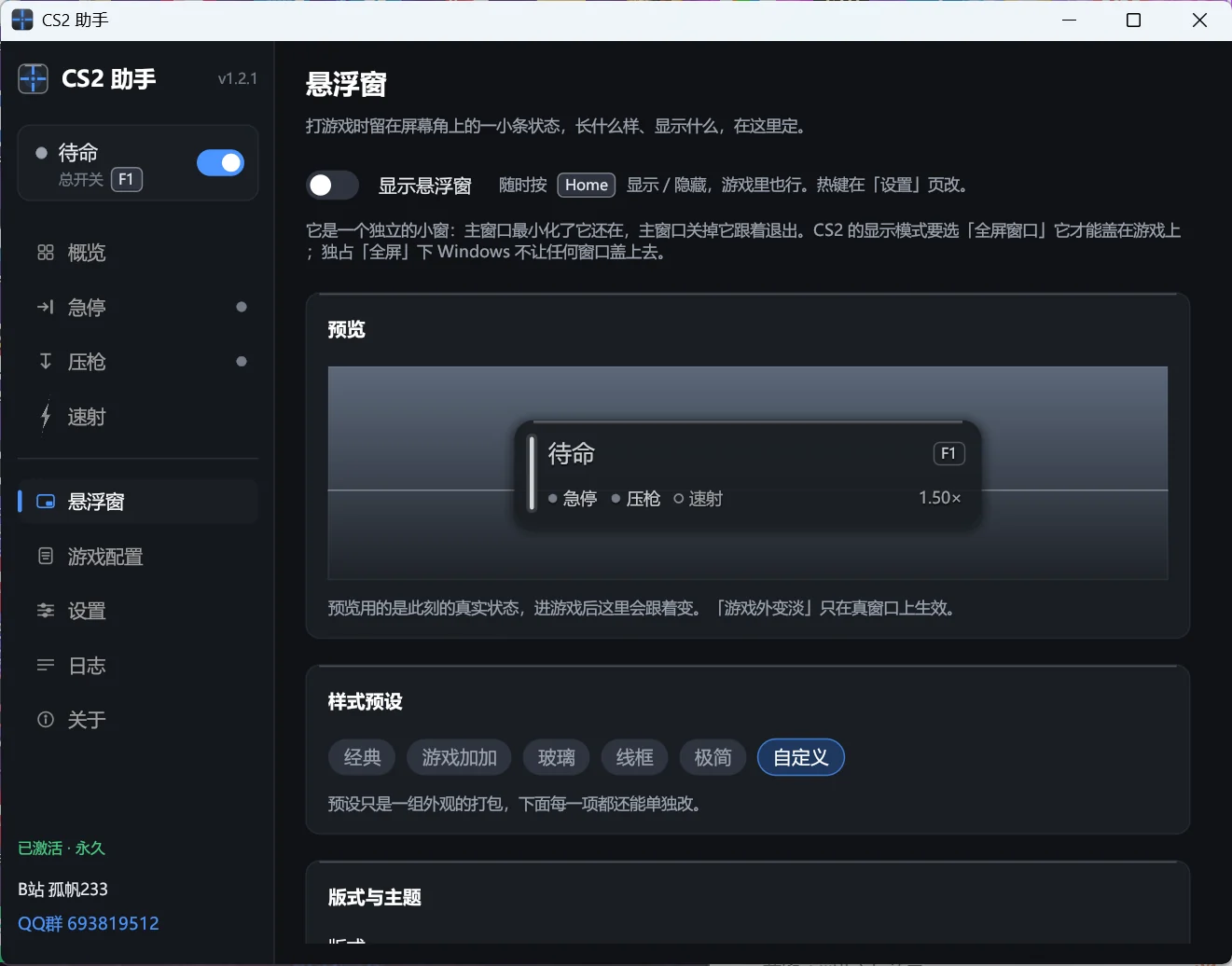Click the 设置 sliders icon

click(45, 611)
